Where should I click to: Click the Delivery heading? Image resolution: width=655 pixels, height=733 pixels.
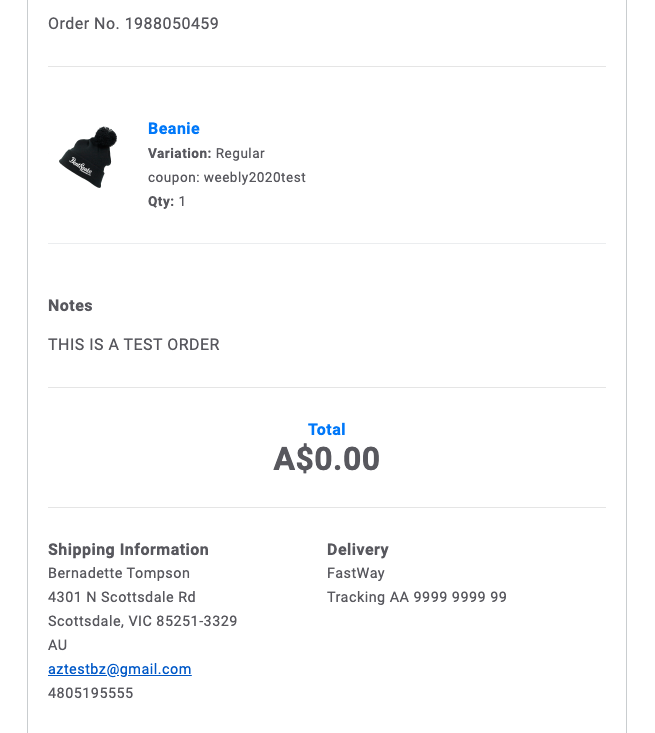(x=358, y=549)
